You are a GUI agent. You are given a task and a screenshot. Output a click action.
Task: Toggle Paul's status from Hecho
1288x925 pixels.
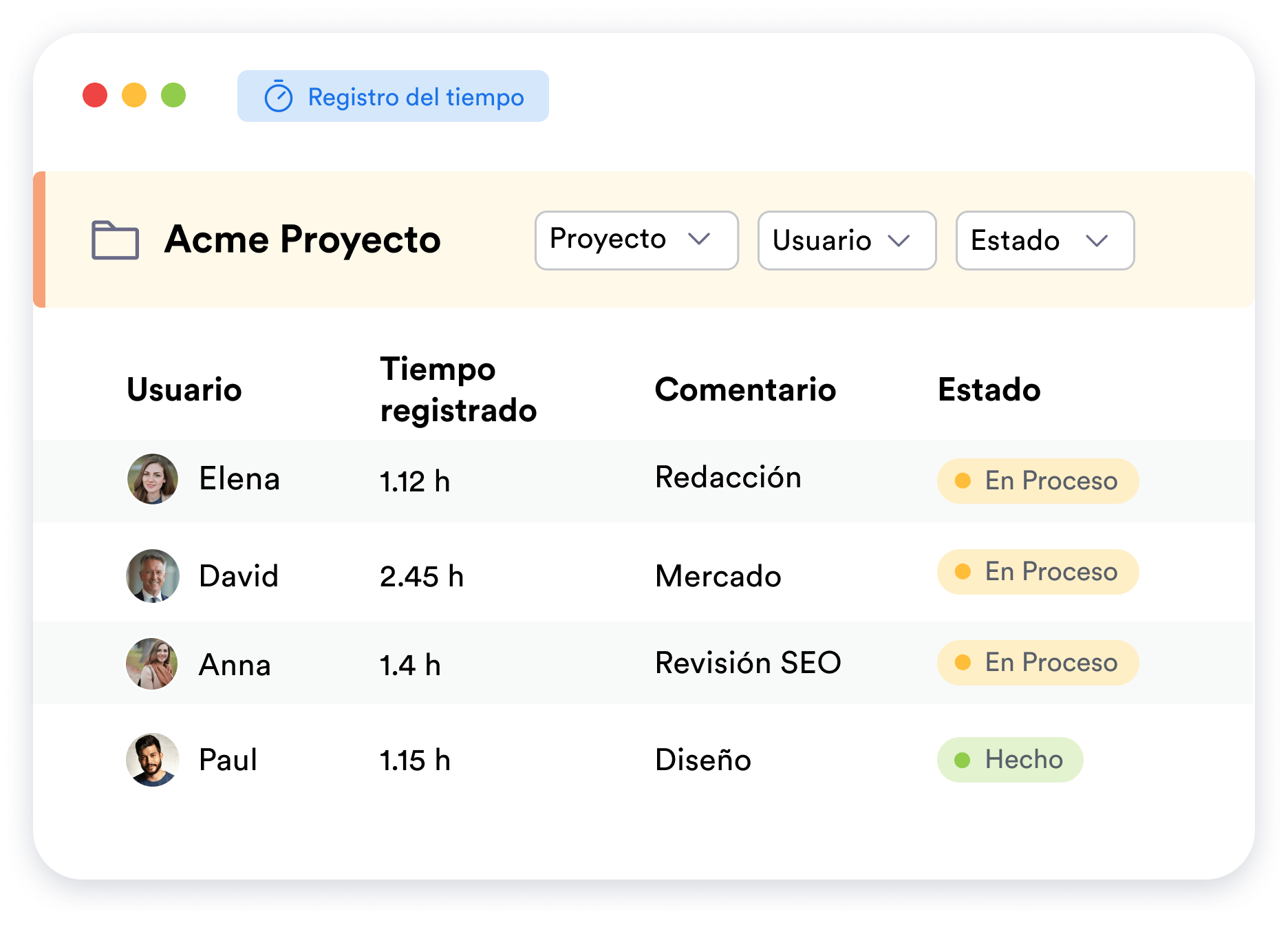[x=1010, y=759]
